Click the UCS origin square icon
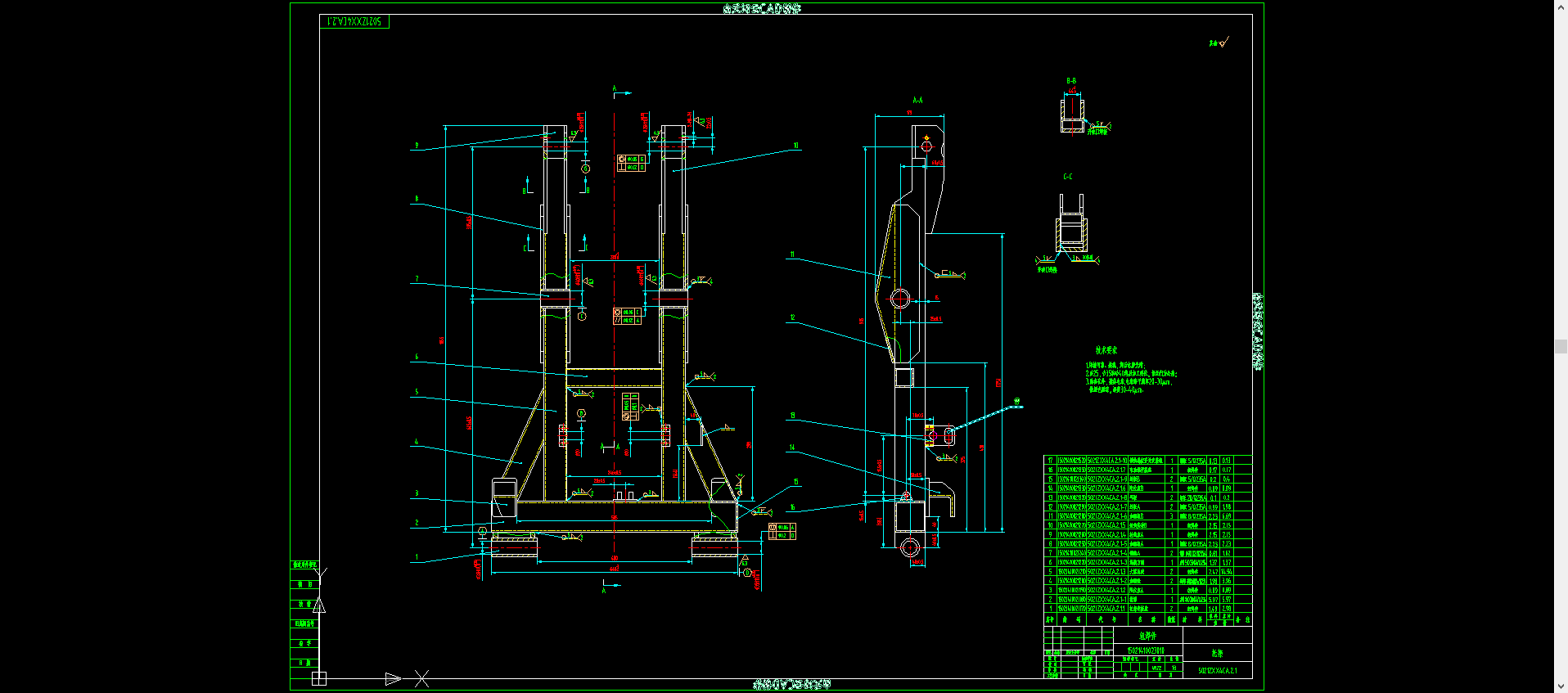This screenshot has height=693, width=1568. 319,678
